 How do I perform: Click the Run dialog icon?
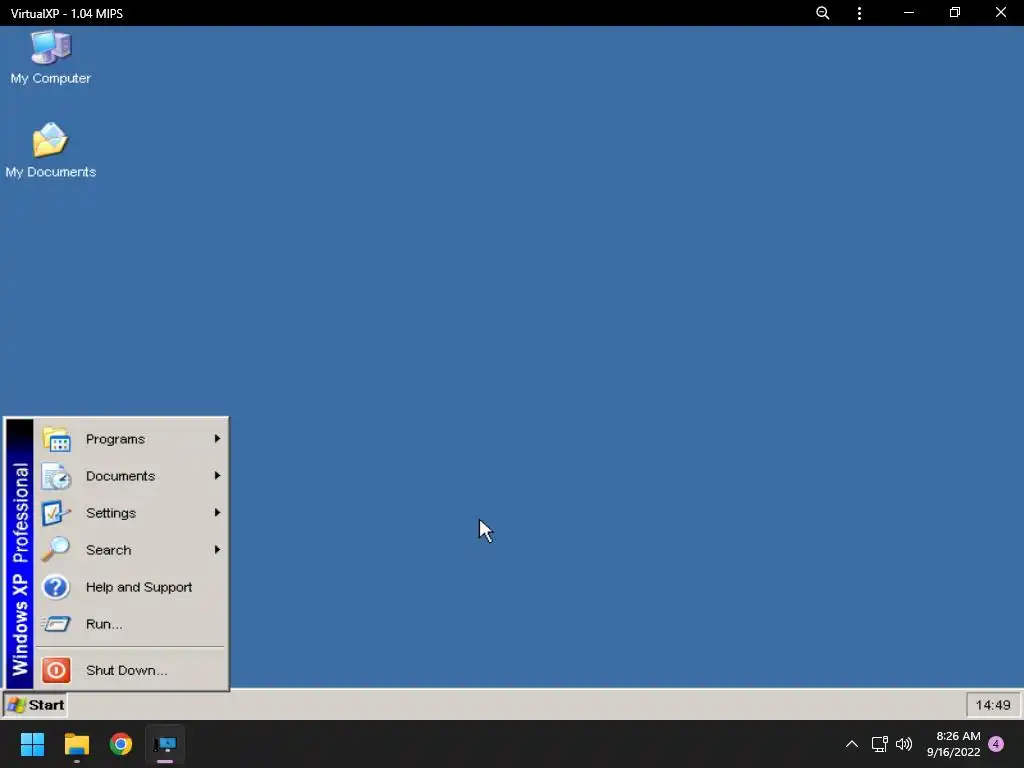[56, 624]
